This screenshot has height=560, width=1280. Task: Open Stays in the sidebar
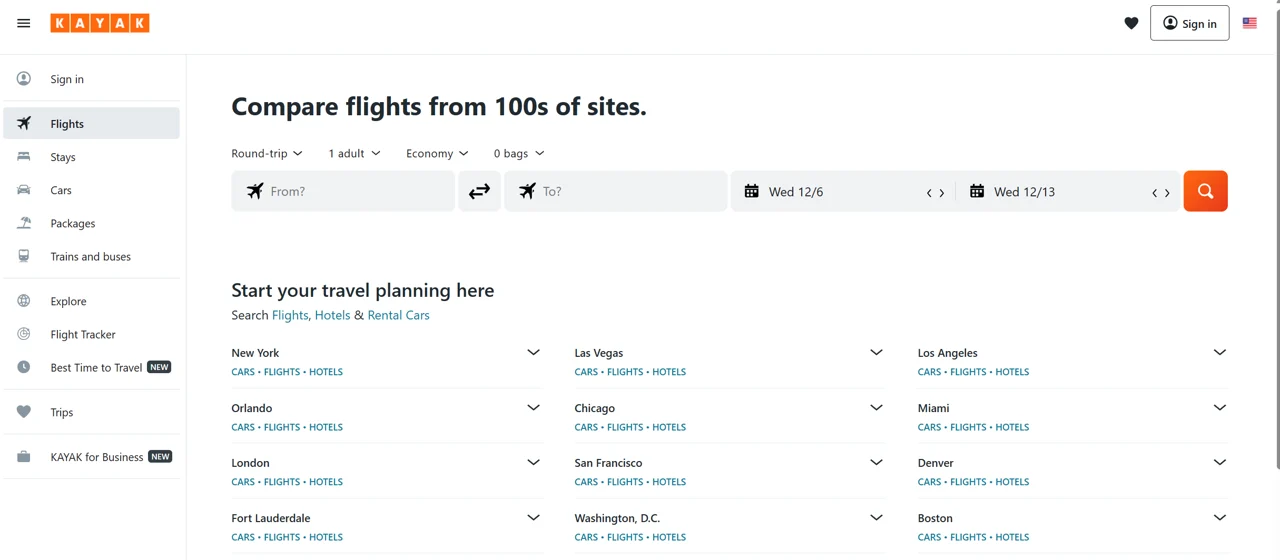(91, 157)
